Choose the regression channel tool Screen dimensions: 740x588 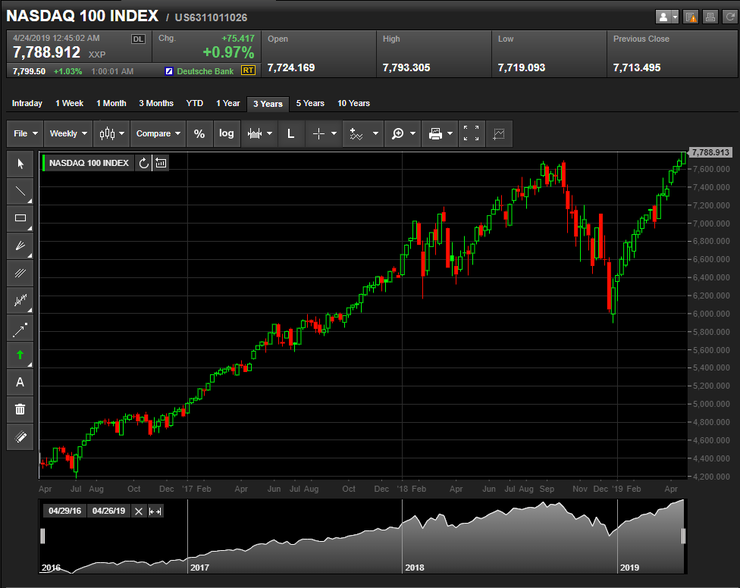click(20, 300)
